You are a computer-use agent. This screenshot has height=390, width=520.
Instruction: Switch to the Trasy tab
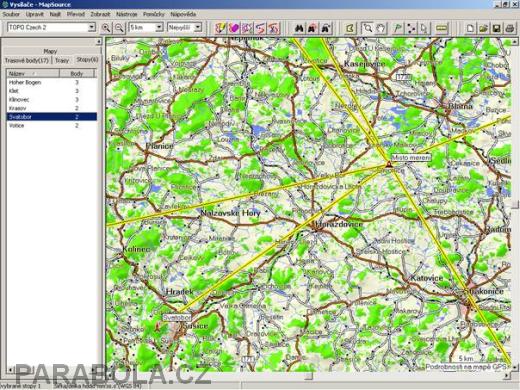pos(62,60)
